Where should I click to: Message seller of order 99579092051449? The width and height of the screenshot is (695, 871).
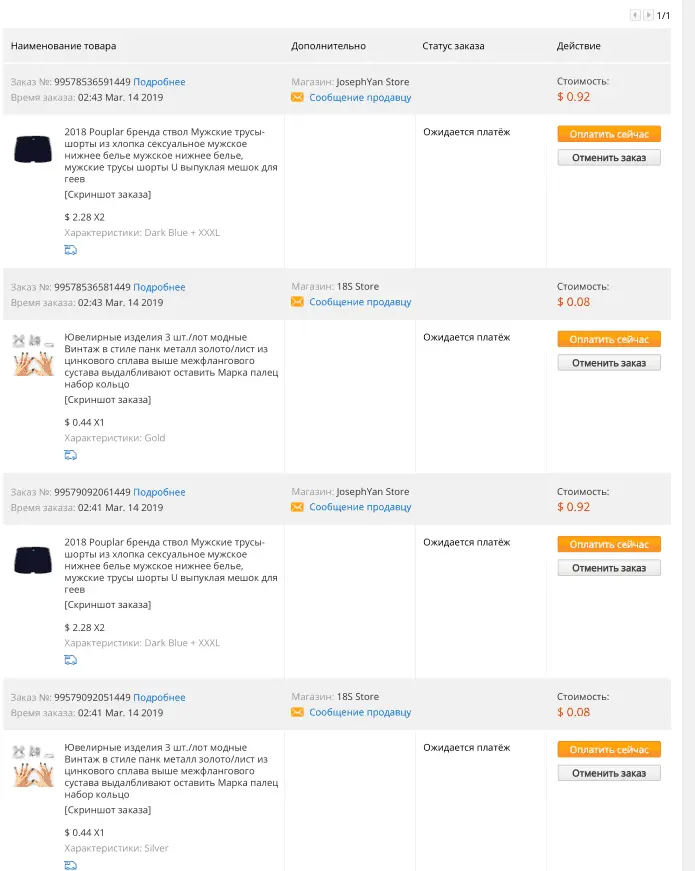[360, 712]
